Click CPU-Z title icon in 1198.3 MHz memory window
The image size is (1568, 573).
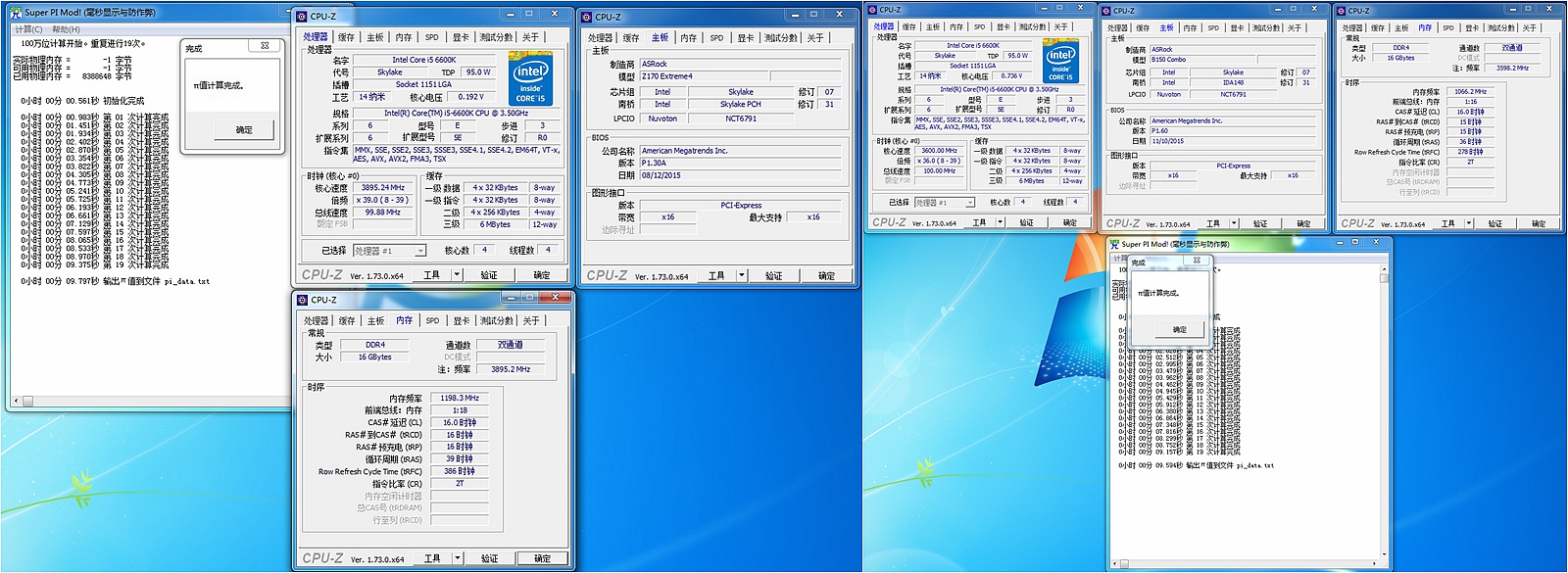[x=303, y=300]
